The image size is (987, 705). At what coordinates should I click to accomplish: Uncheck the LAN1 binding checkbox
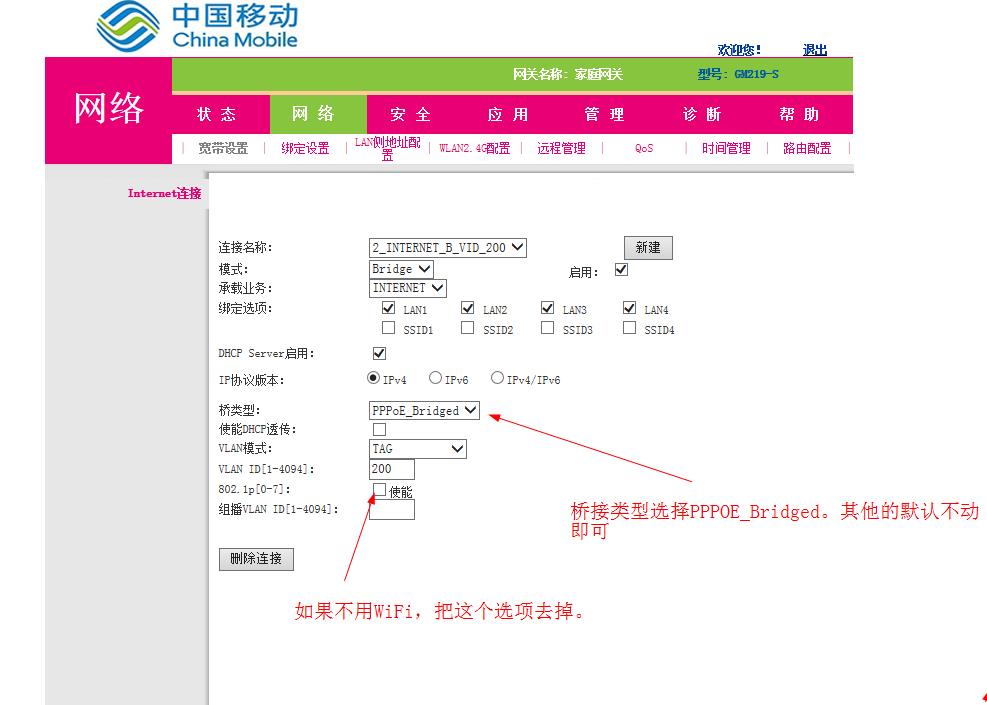(389, 308)
